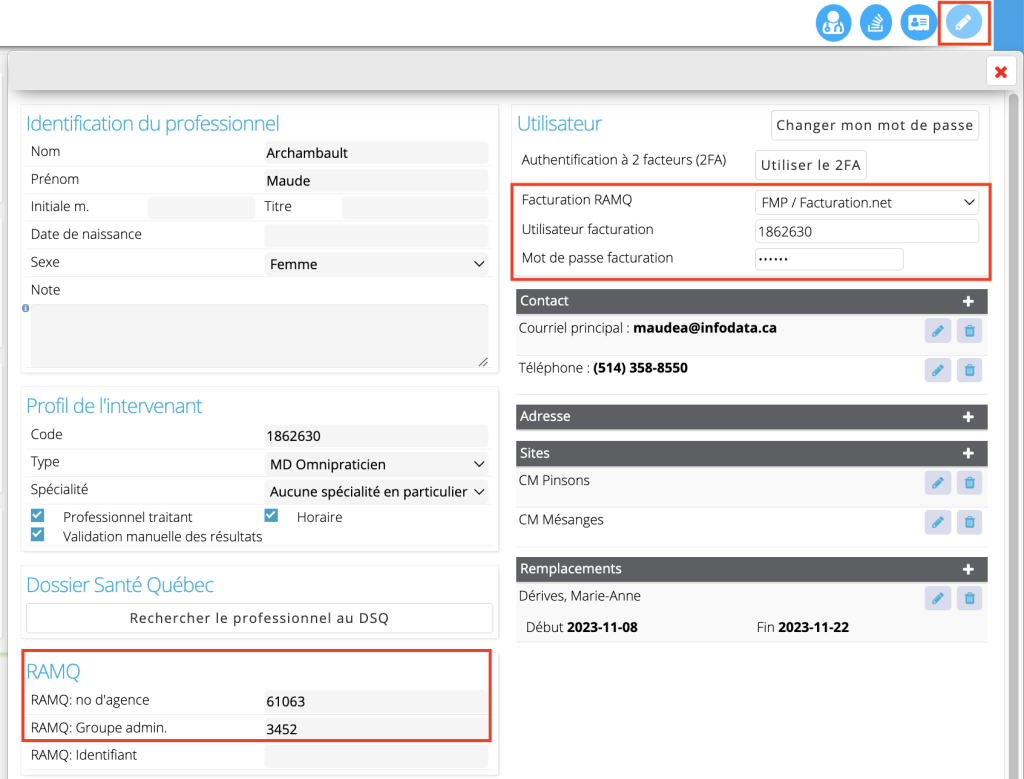
Task: Open the Spécialité dropdown
Action: 376,492
